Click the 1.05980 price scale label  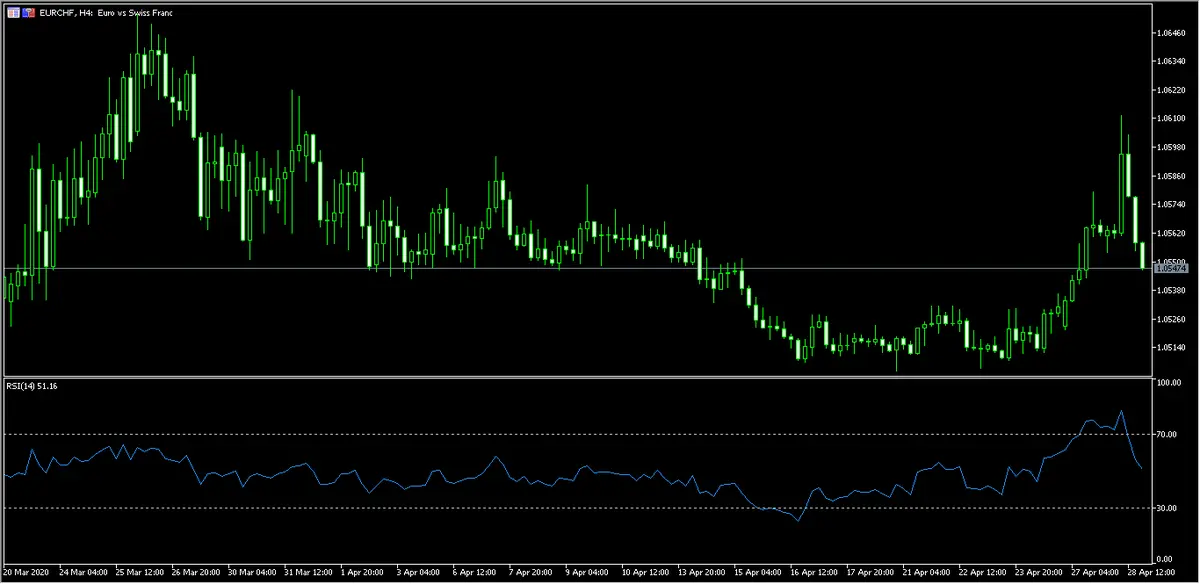(1171, 147)
